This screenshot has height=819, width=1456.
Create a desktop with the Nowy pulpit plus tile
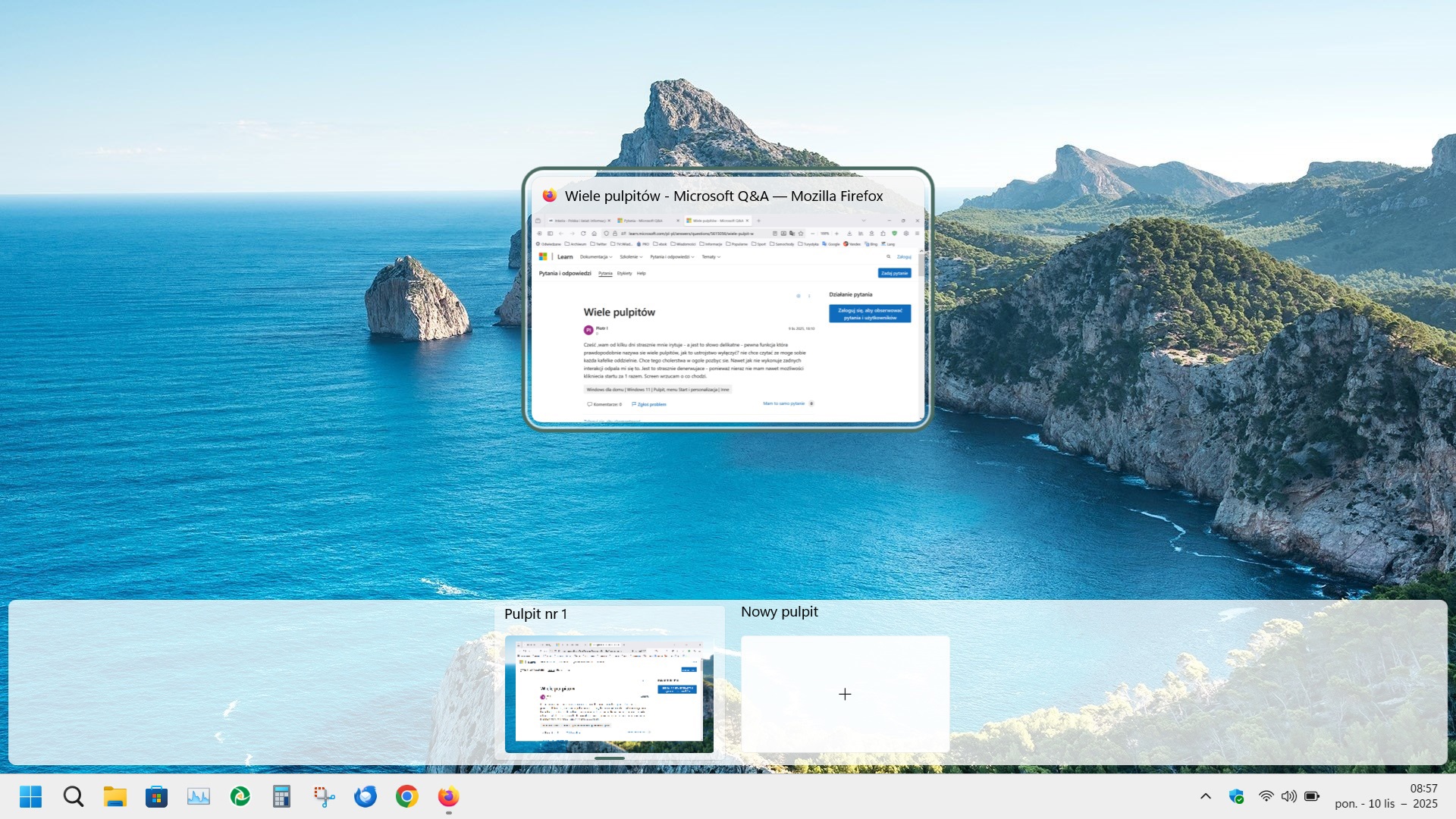coord(845,694)
